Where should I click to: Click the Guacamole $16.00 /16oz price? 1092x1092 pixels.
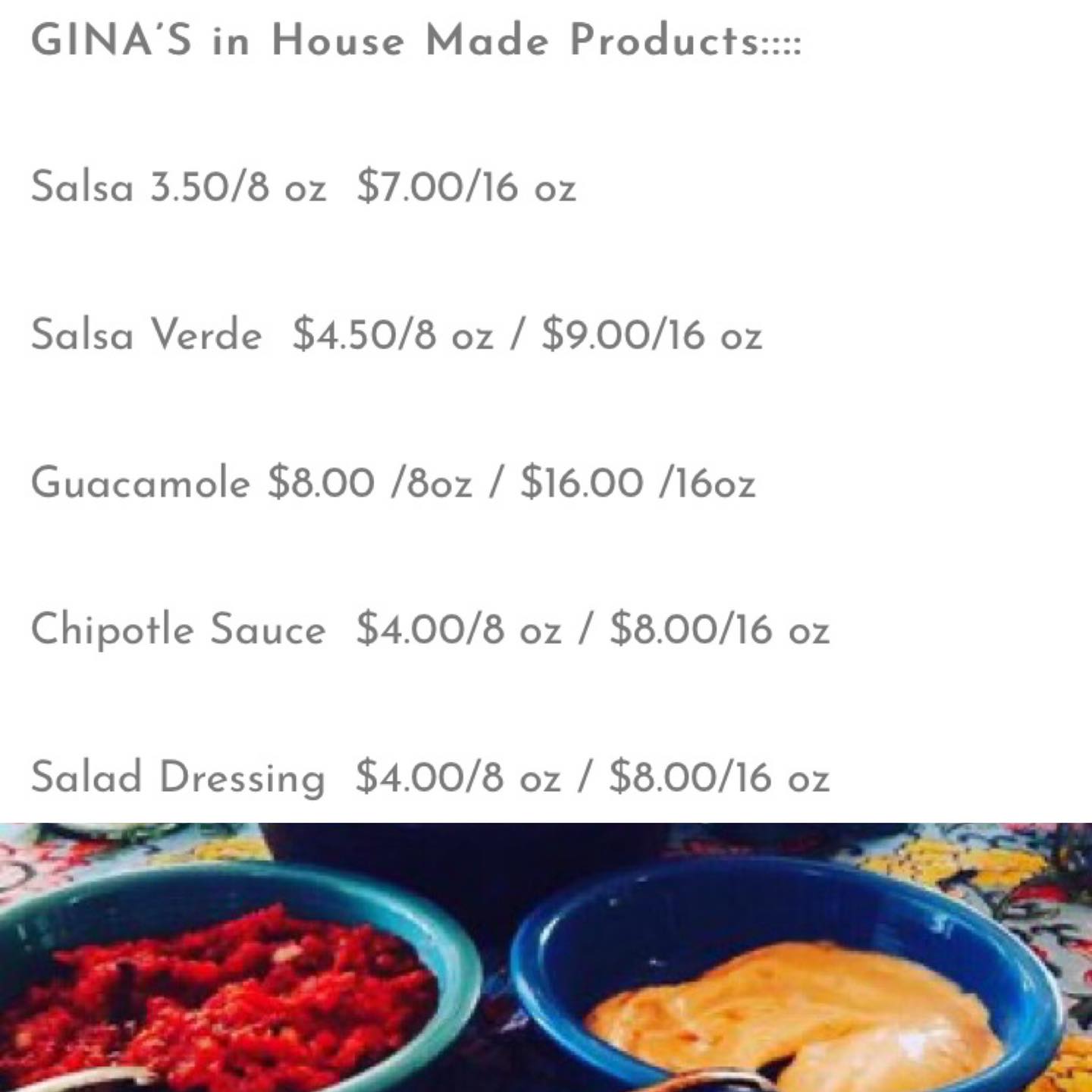(638, 482)
